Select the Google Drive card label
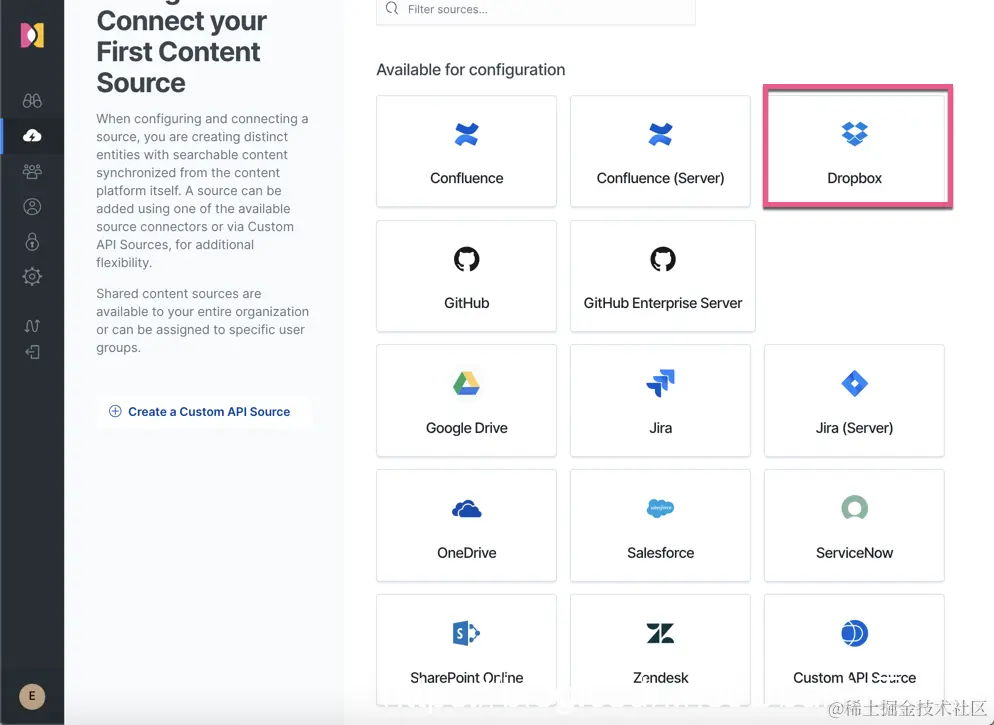This screenshot has height=725, width=994. coord(467,428)
